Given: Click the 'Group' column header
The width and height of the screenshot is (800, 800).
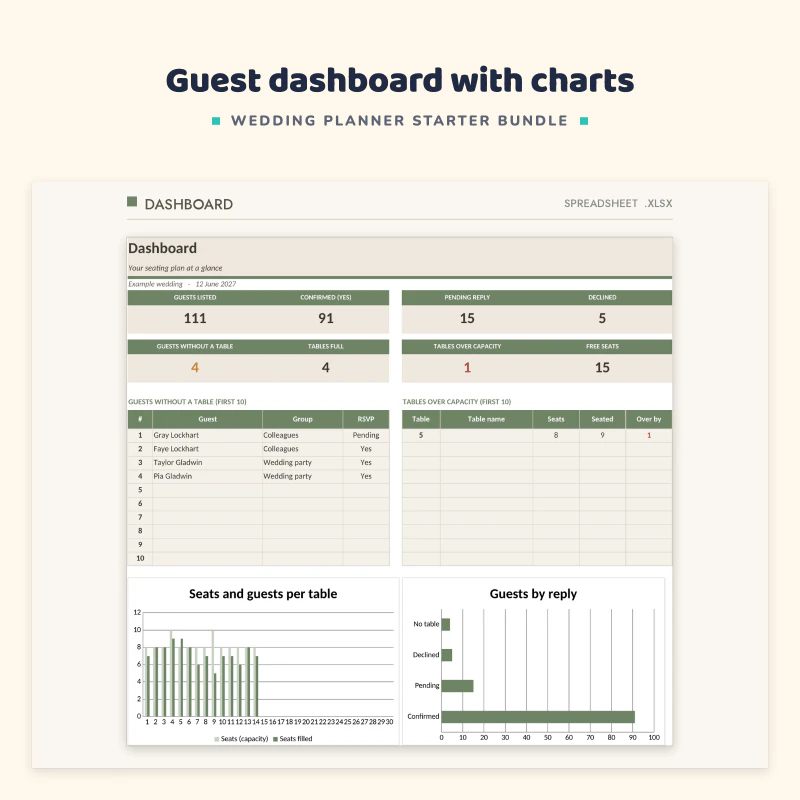Looking at the screenshot, I should pyautogui.click(x=303, y=419).
